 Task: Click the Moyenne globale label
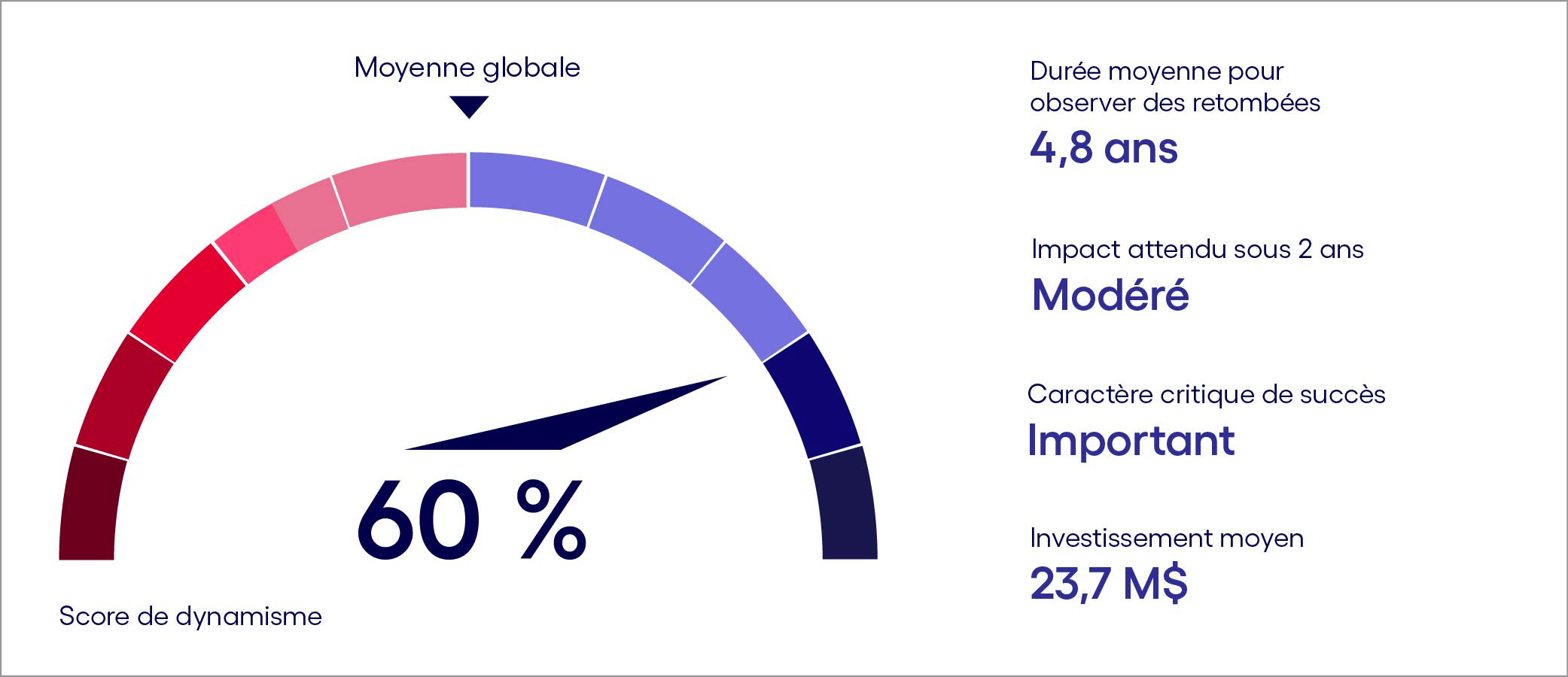click(x=467, y=67)
